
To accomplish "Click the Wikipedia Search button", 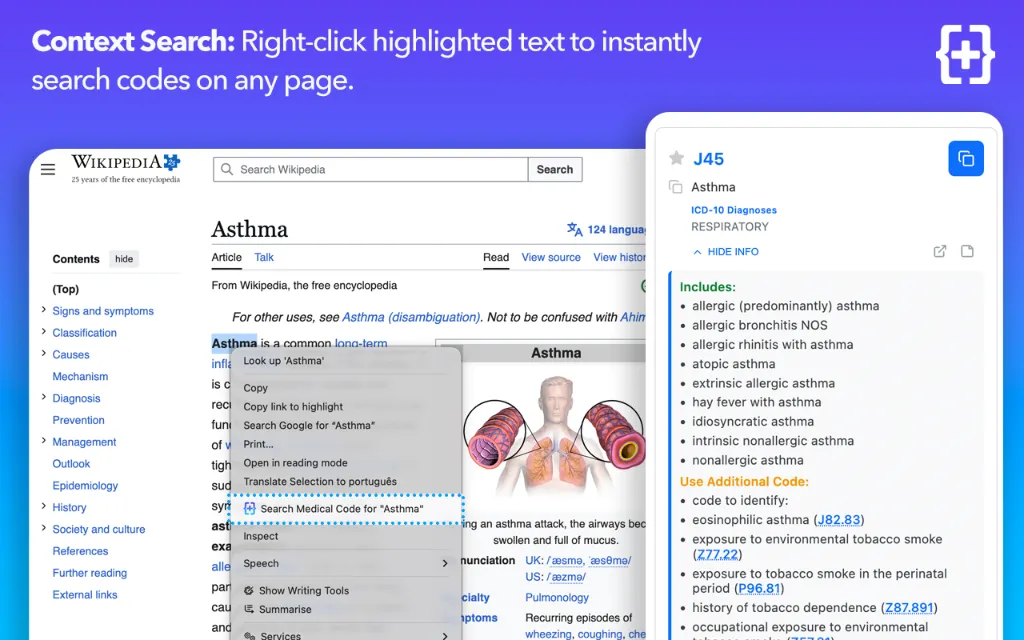I will pyautogui.click(x=554, y=169).
